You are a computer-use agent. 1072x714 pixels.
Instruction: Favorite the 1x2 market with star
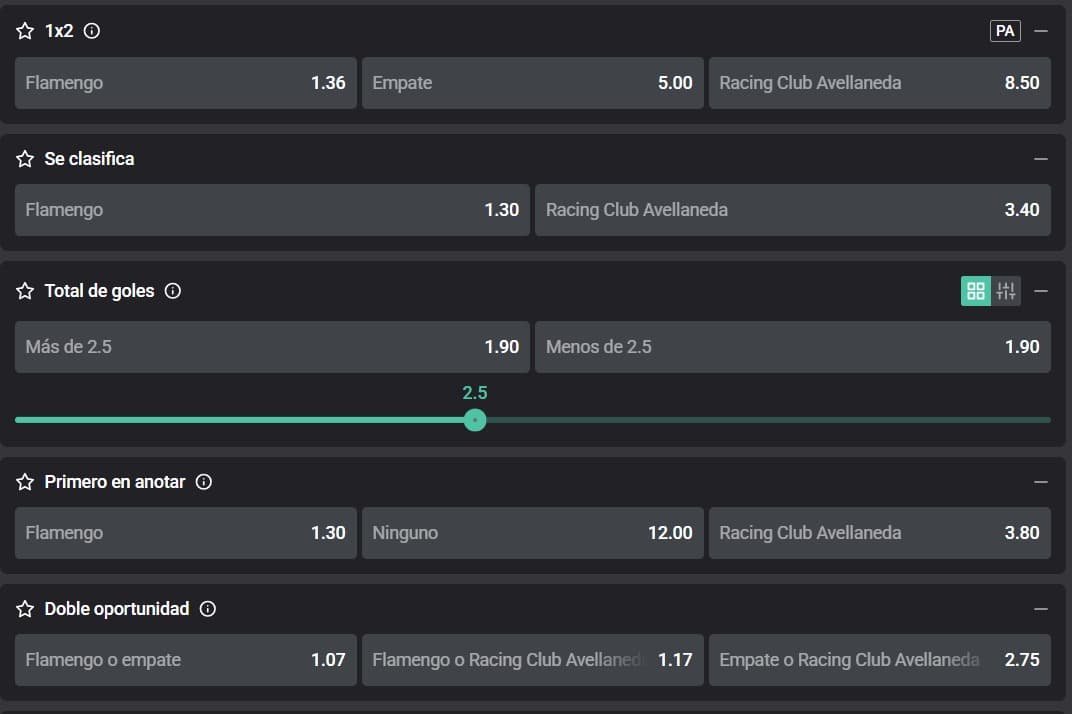[25, 31]
